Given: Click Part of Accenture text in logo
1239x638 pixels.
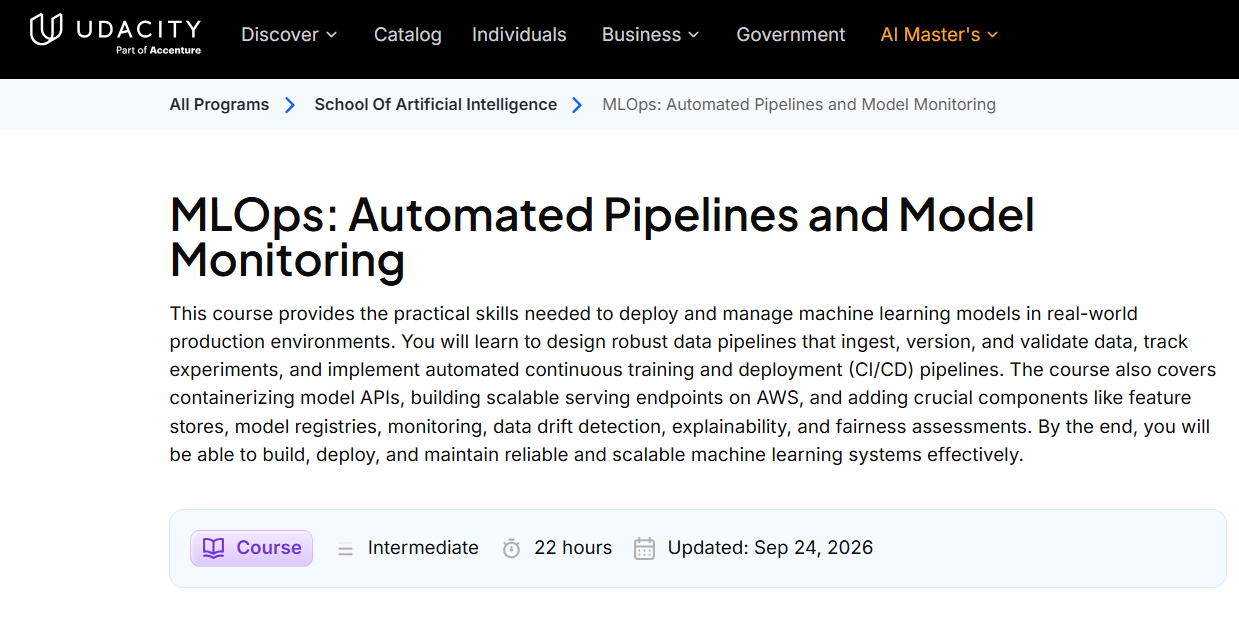Looking at the screenshot, I should [158, 50].
